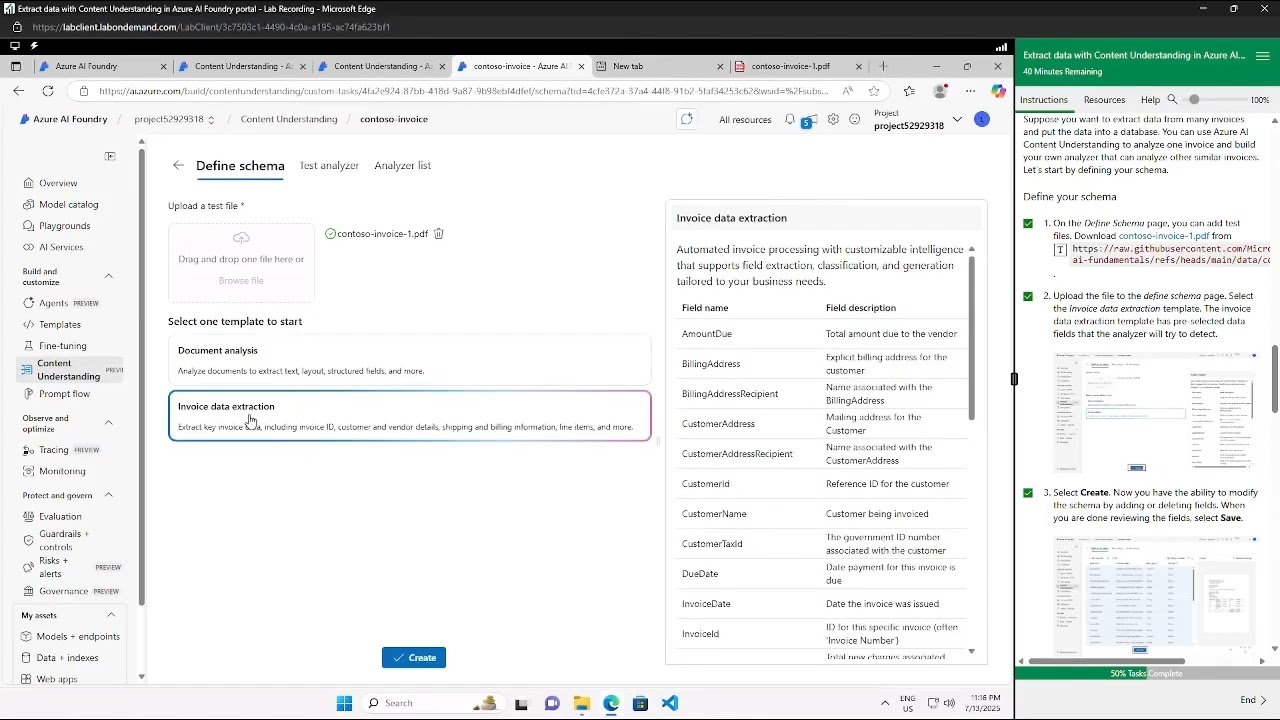Image resolution: width=1280 pixels, height=720 pixels.
Task: Click the back arrow beside Define schema
Action: [178, 166]
